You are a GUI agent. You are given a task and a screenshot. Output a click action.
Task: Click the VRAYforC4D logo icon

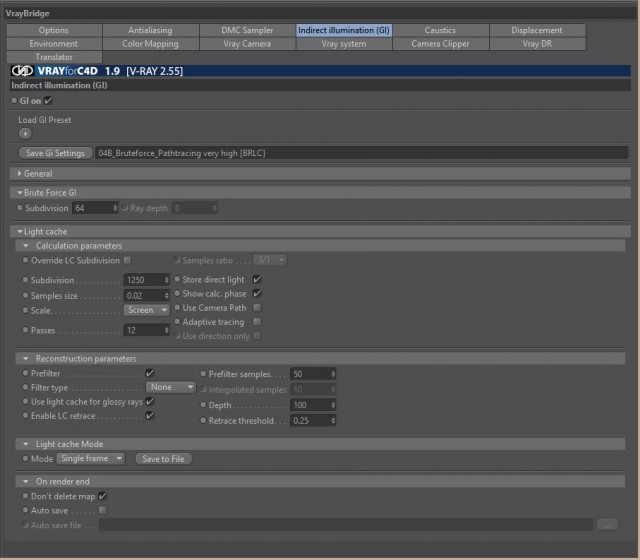[x=22, y=71]
